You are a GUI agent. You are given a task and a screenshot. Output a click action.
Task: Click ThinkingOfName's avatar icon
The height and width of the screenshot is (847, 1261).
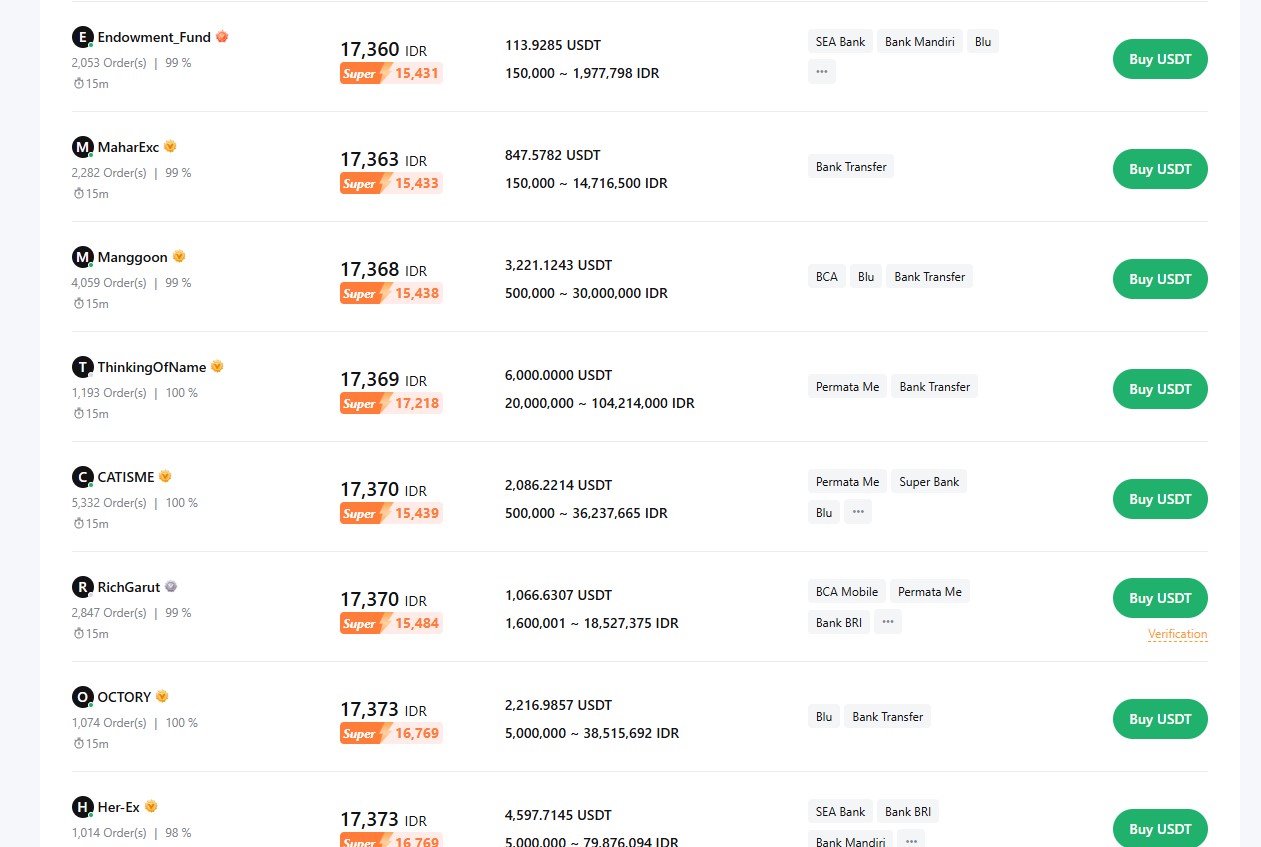pyautogui.click(x=82, y=367)
